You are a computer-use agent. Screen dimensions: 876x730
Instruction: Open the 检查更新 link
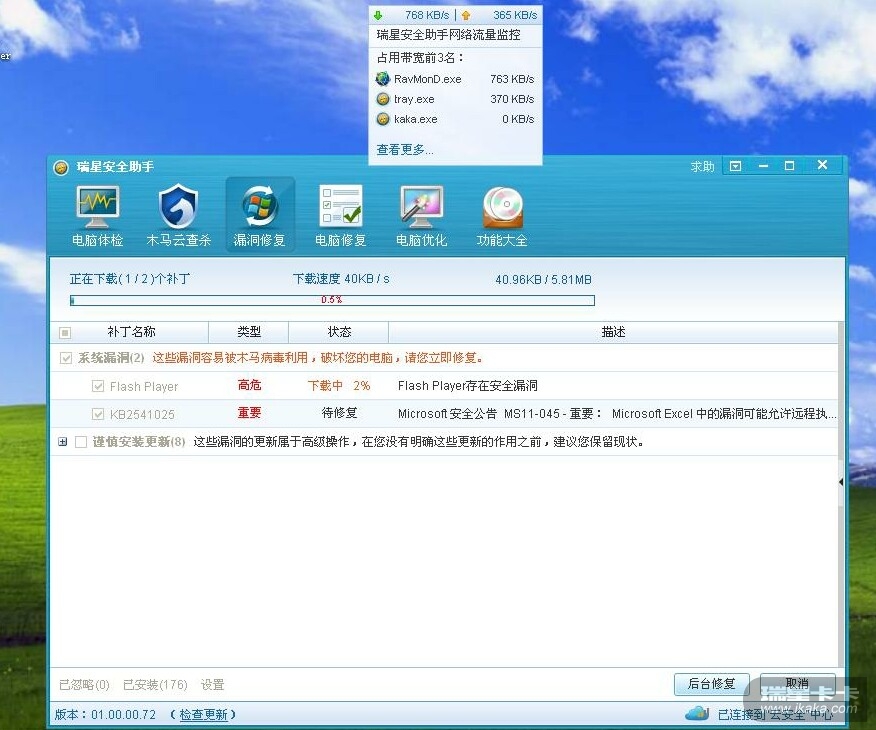click(203, 714)
